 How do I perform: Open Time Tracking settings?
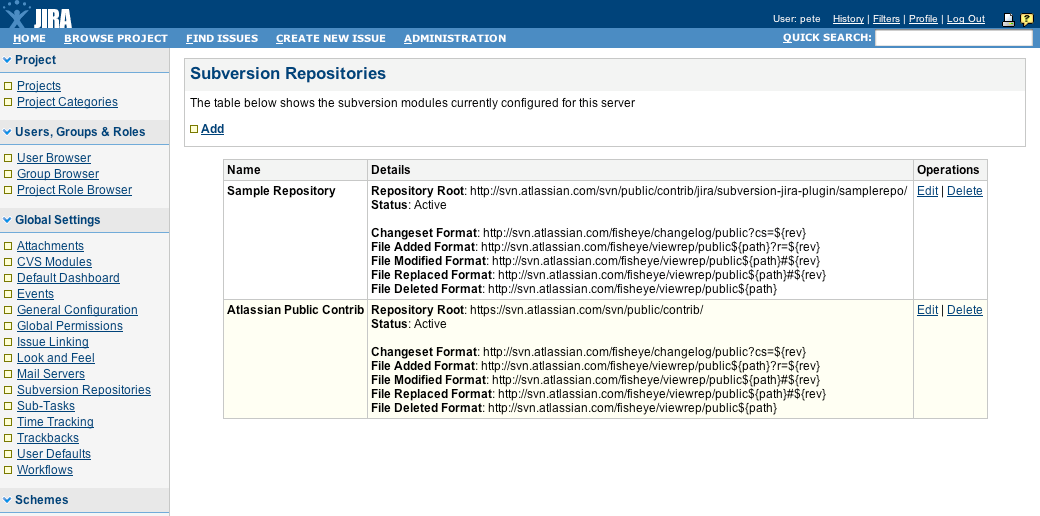click(x=55, y=422)
